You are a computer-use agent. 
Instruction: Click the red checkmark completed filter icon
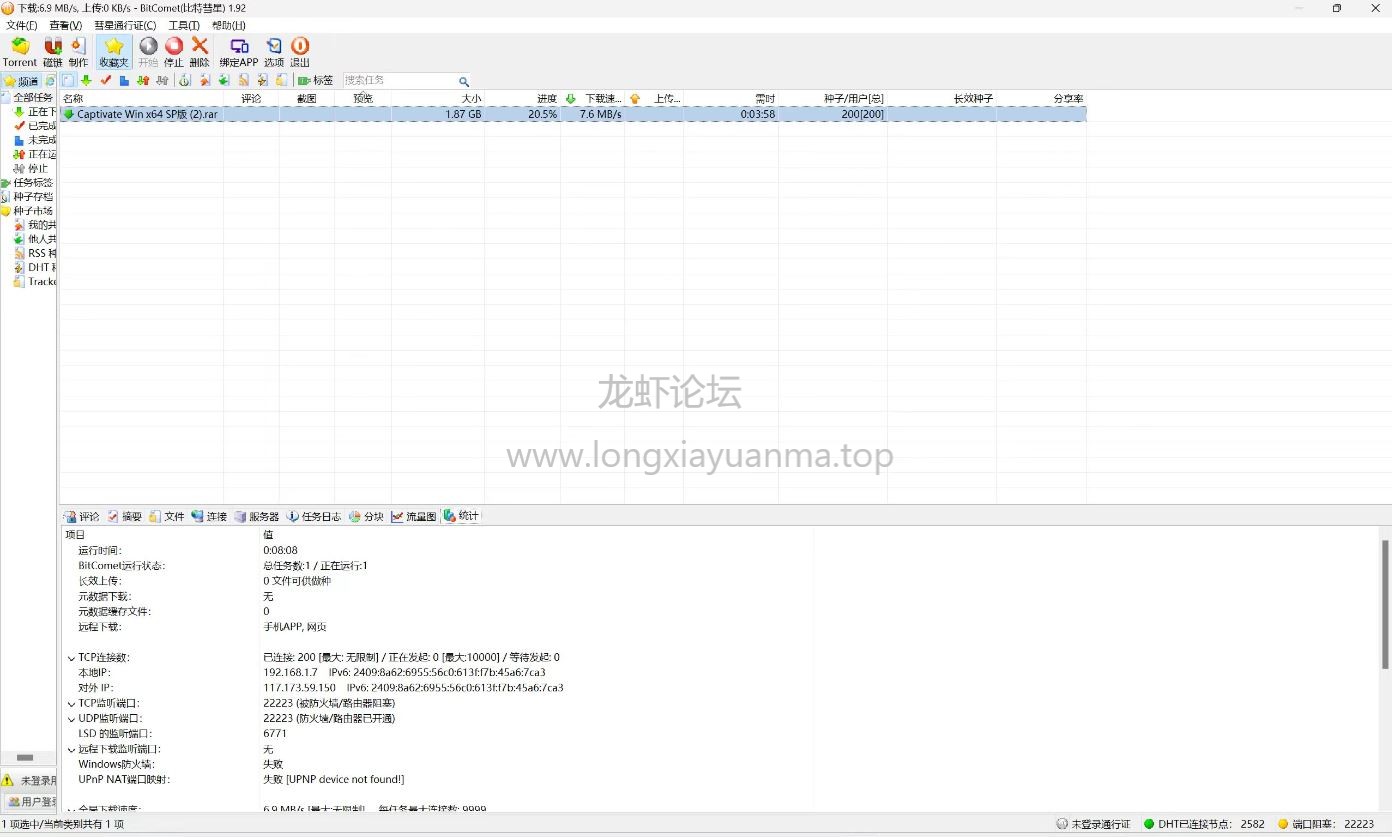click(105, 80)
